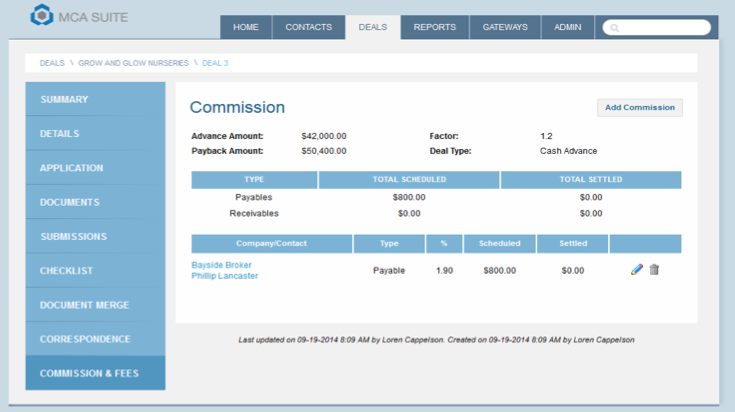Open the SUMMARY sidebar section
735x412 pixels.
tap(95, 99)
